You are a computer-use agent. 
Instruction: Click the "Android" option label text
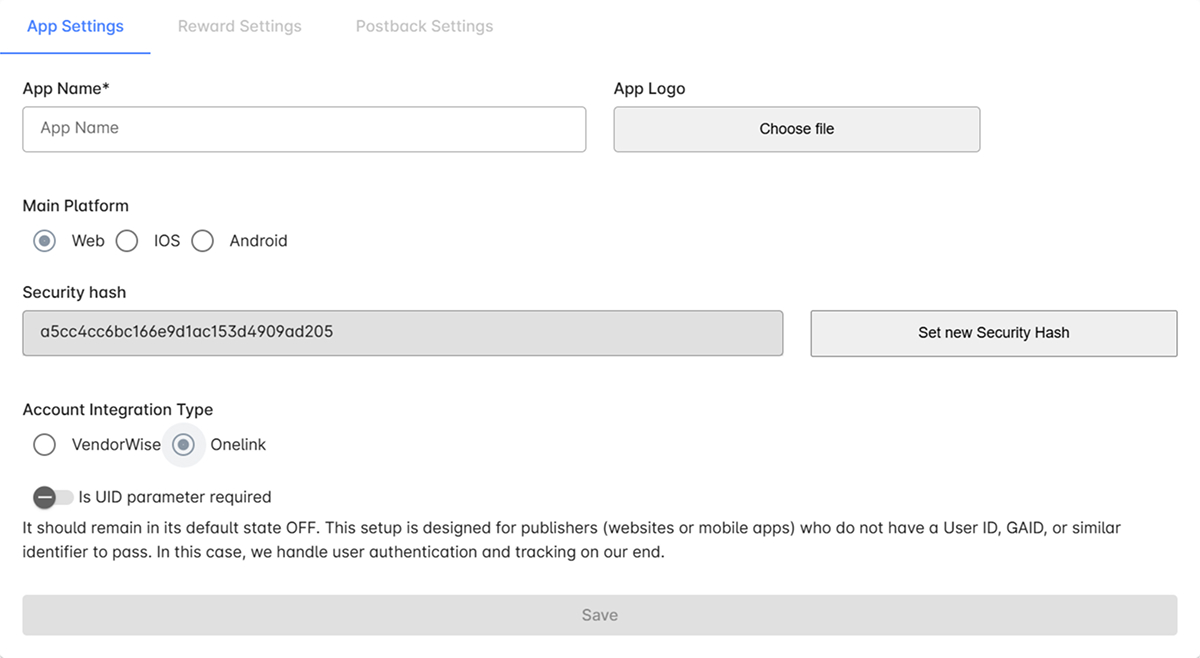tap(258, 241)
